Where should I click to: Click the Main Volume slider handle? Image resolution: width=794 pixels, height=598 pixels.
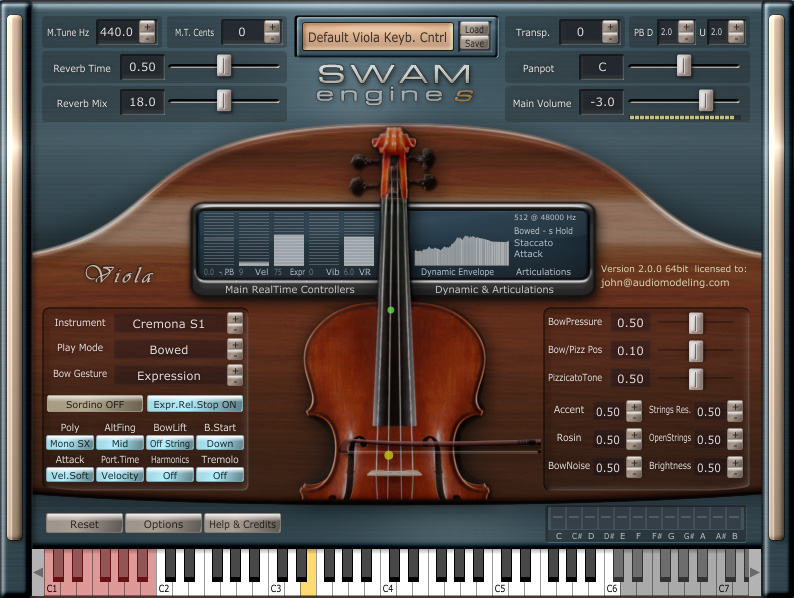[705, 101]
